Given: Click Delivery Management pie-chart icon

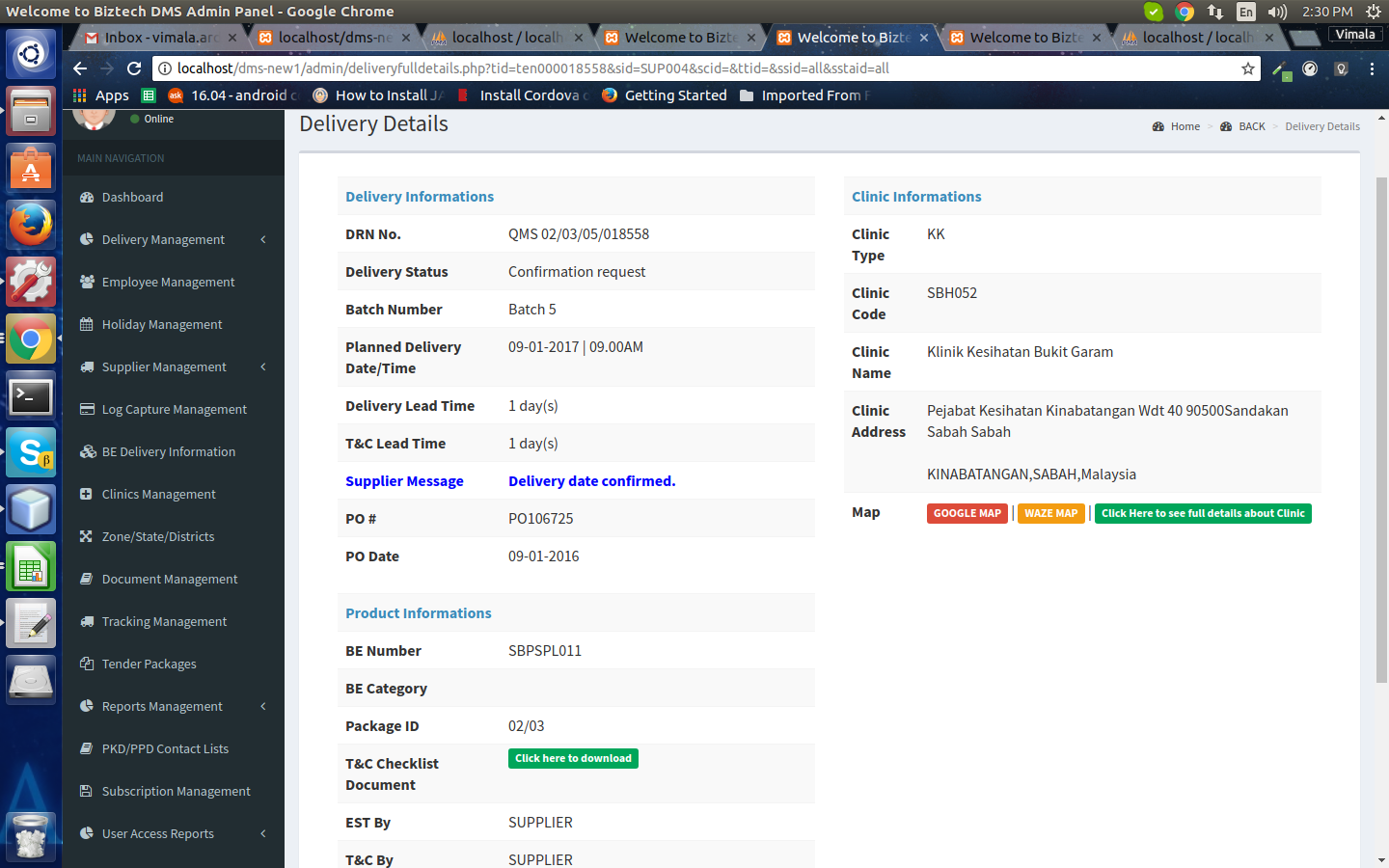Looking at the screenshot, I should [x=87, y=239].
